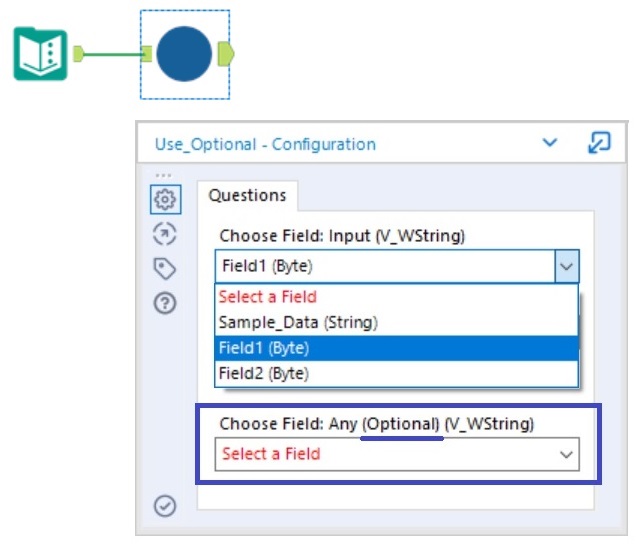Expand the chevron in Configuration title bar

[x=549, y=143]
